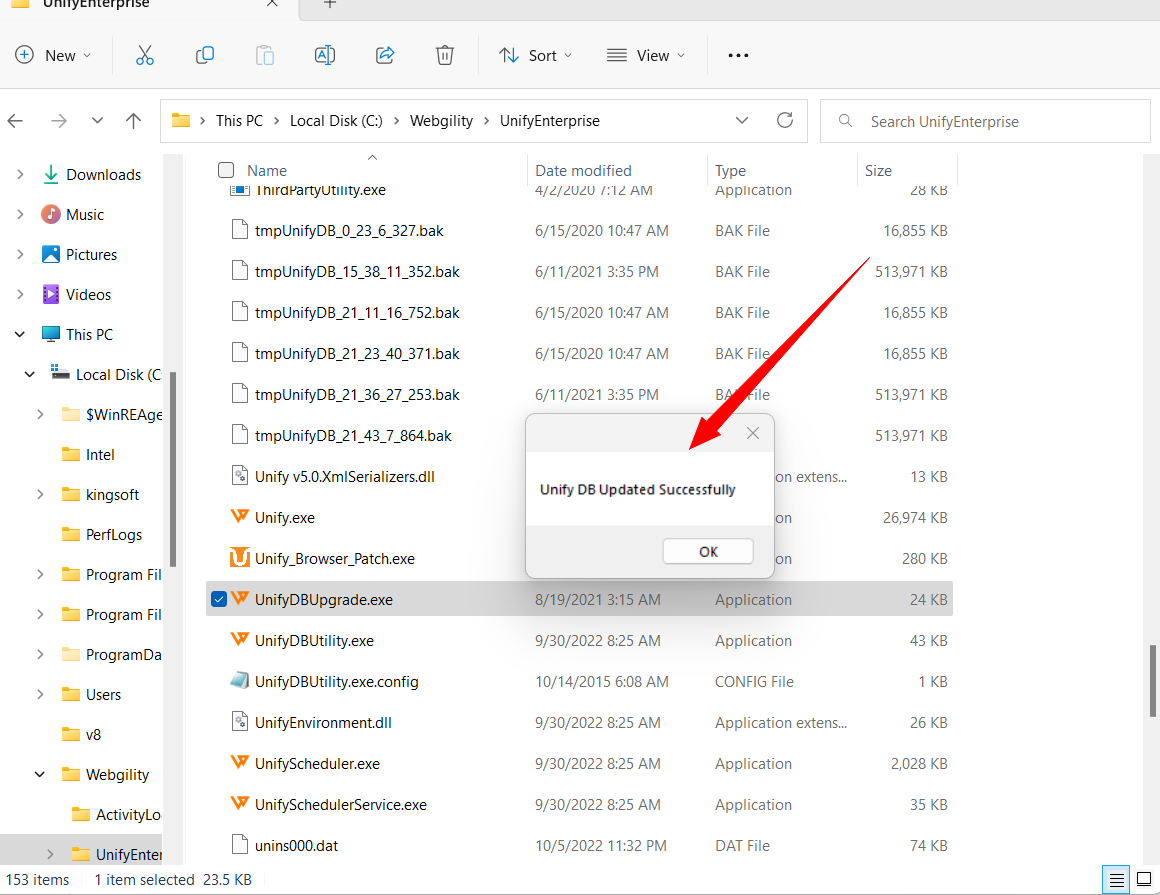The width and height of the screenshot is (1160, 895).
Task: Click the folder icon in address bar
Action: click(181, 121)
